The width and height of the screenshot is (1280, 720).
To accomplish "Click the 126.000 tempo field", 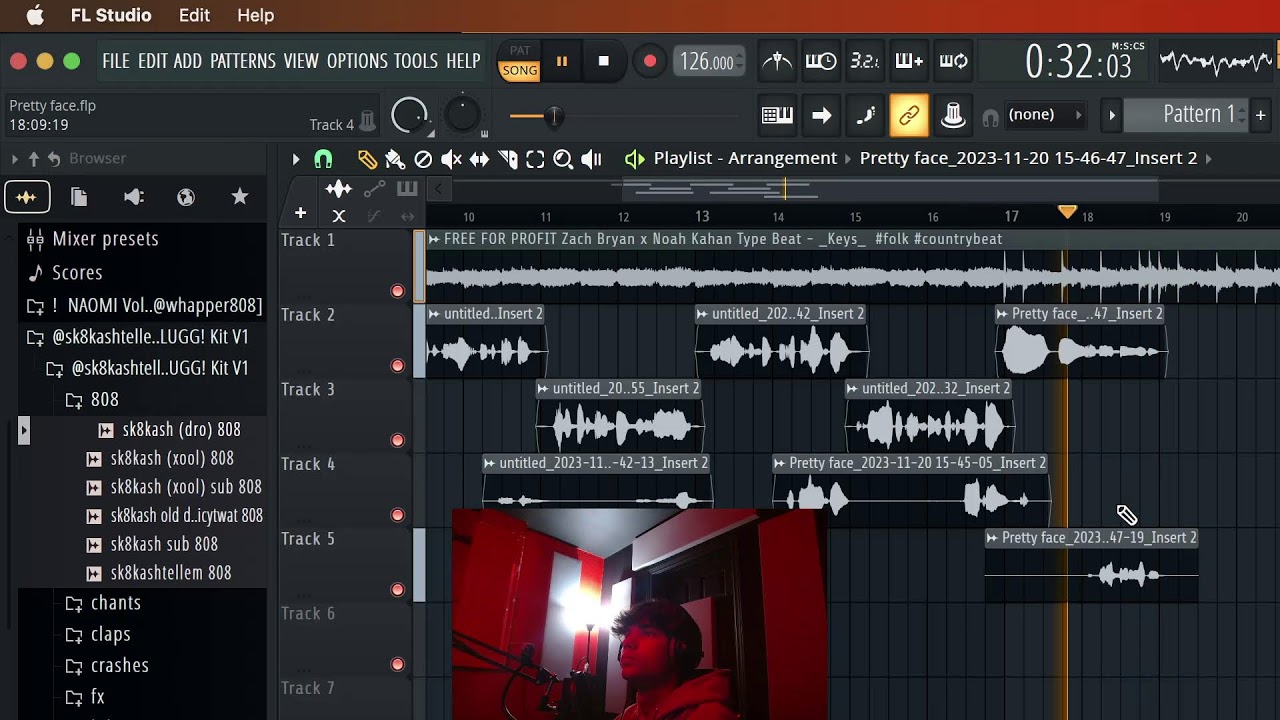I will tap(709, 62).
